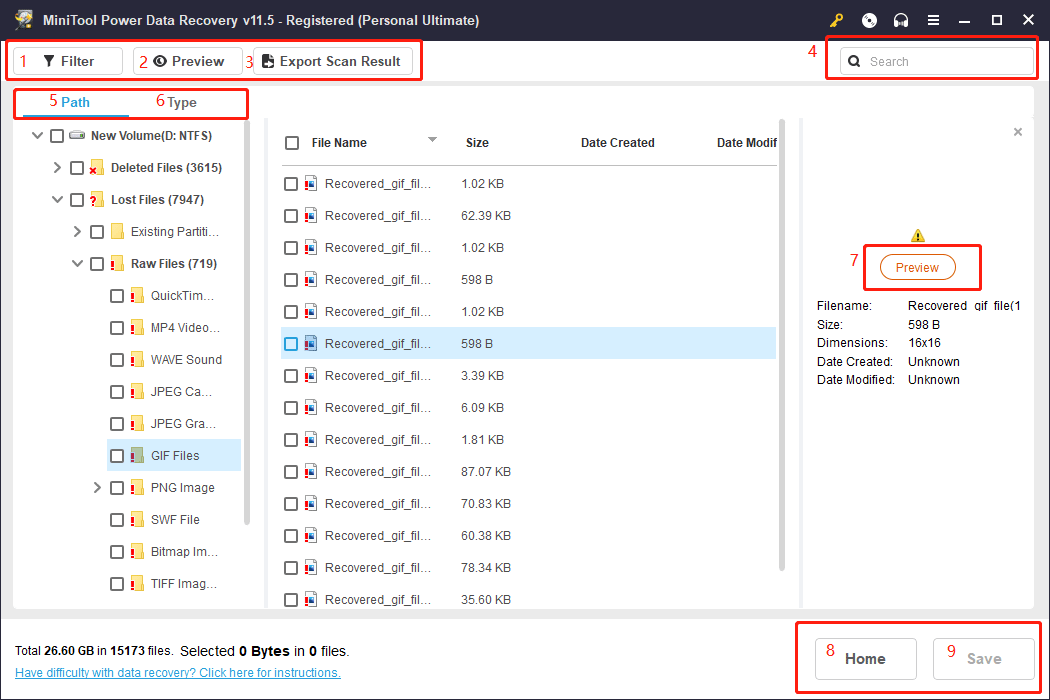The width and height of the screenshot is (1050, 700).
Task: Click the gif file icon for 3.39 KB row
Action: pos(311,376)
